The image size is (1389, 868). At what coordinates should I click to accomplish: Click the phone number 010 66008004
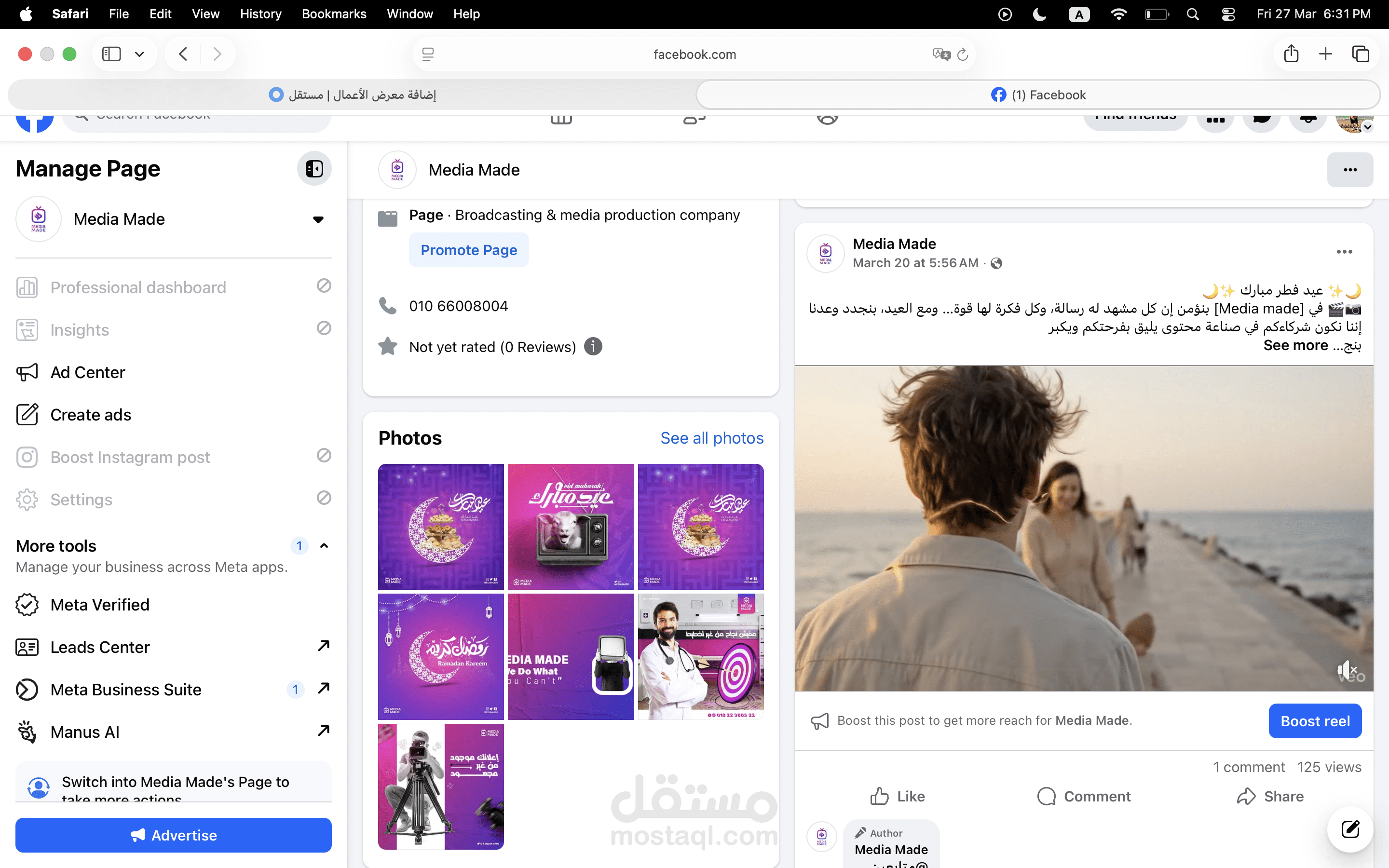[x=458, y=307]
